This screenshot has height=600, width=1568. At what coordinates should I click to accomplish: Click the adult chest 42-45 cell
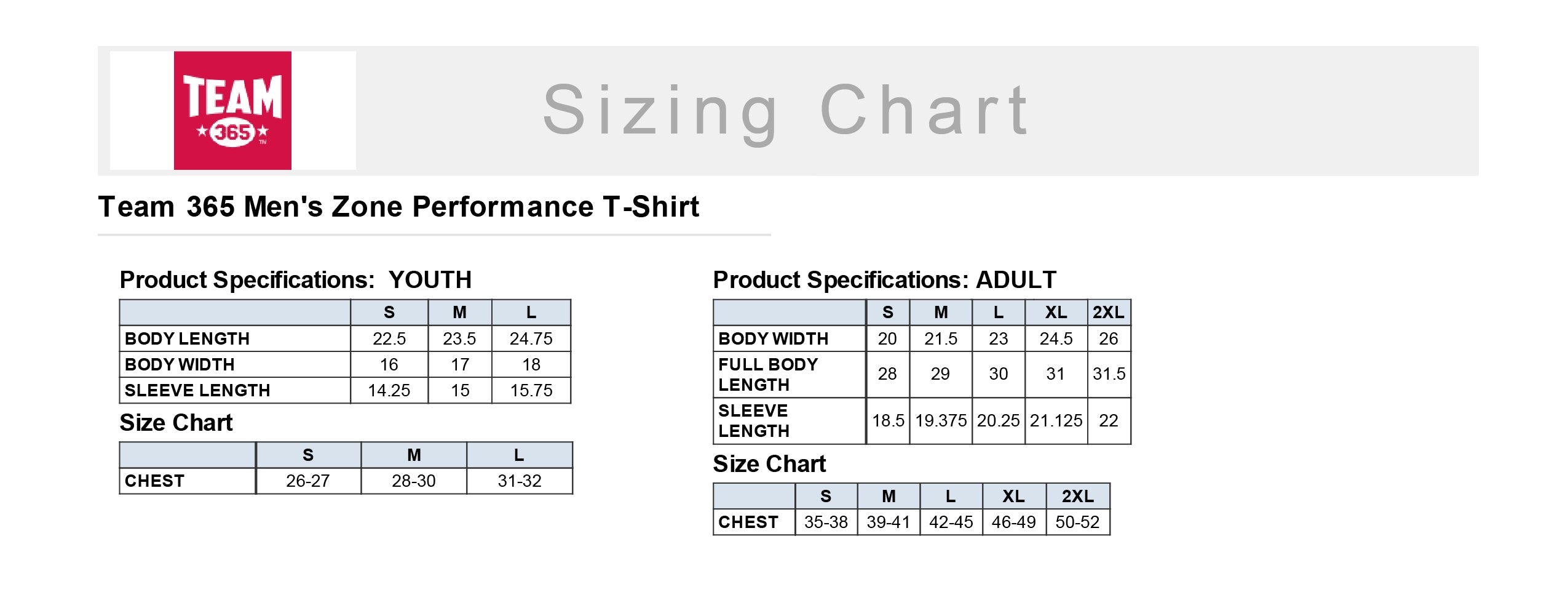[951, 522]
